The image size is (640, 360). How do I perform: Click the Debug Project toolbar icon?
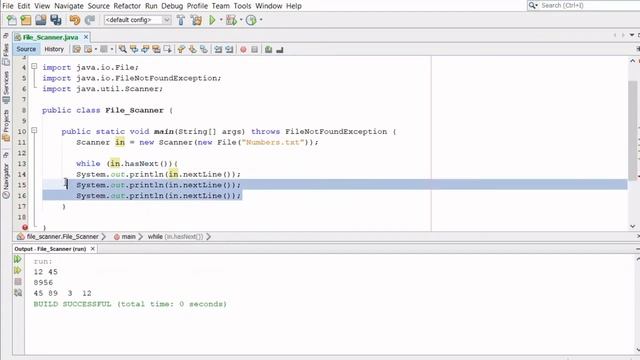pyautogui.click(x=231, y=20)
